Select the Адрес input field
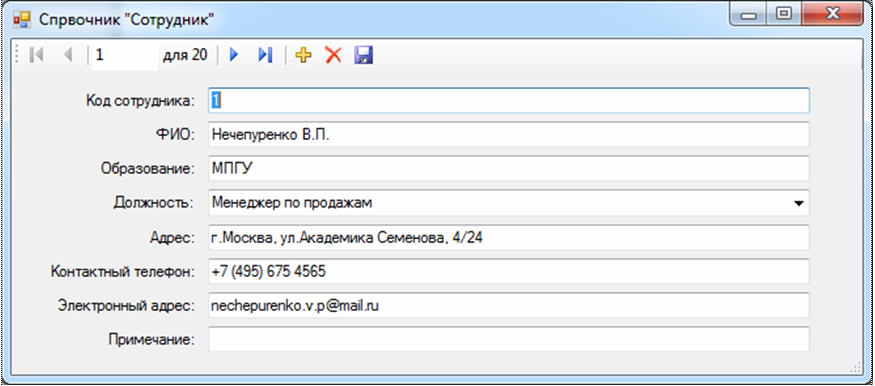 (508, 238)
